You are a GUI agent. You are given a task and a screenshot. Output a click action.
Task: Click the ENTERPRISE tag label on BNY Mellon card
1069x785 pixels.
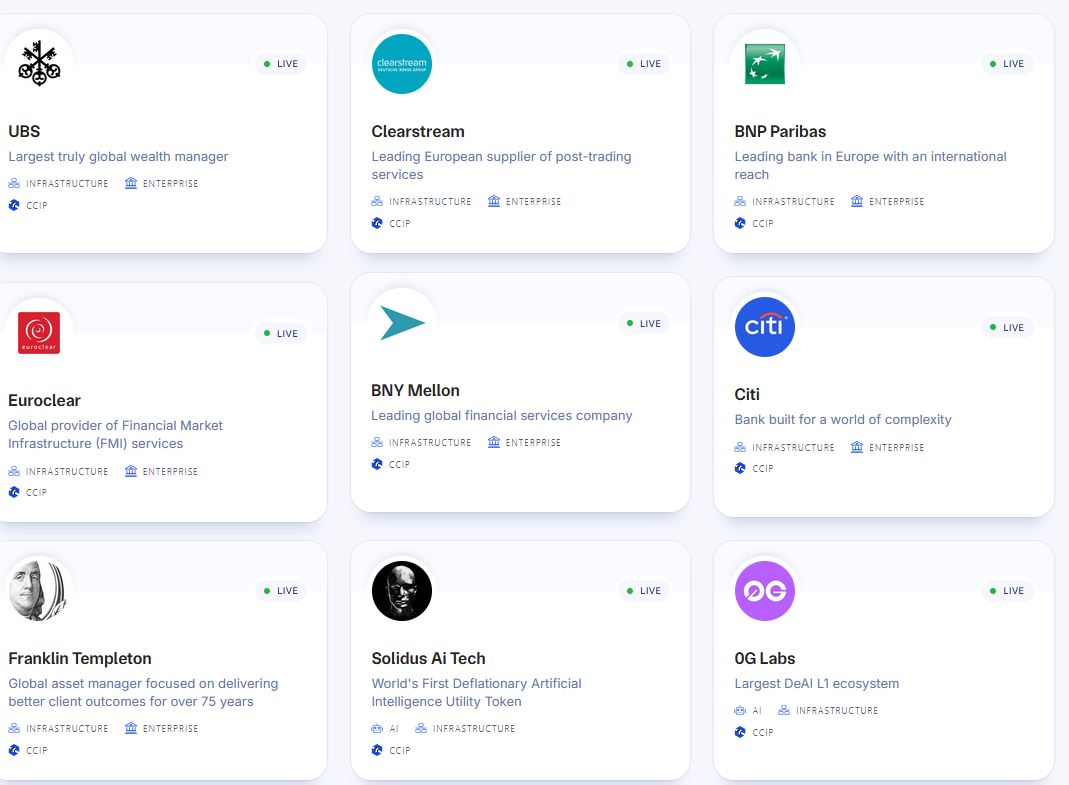click(533, 443)
